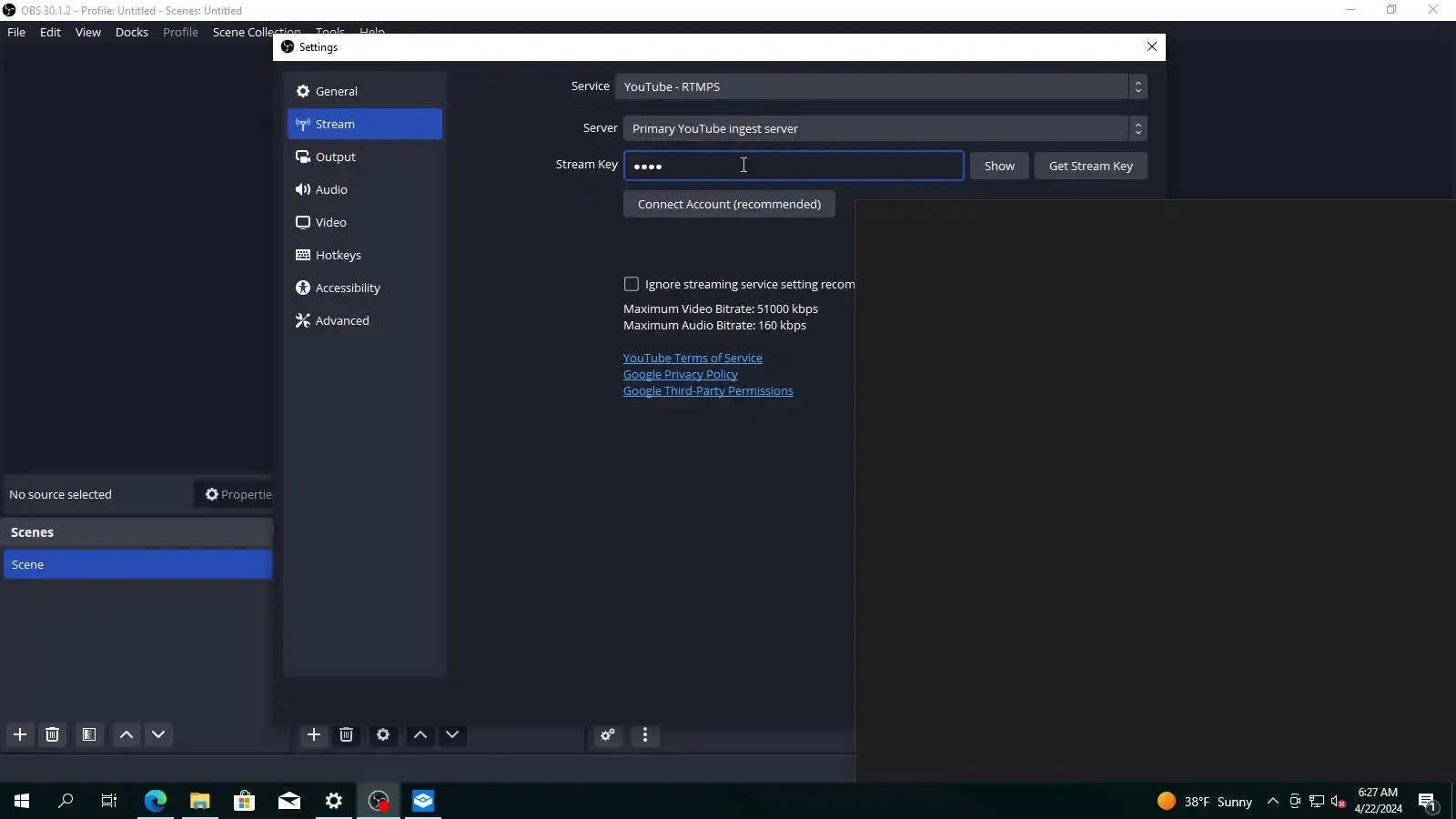
Task: Open the taskbar clock showing 6:27 AM
Action: pyautogui.click(x=1378, y=801)
